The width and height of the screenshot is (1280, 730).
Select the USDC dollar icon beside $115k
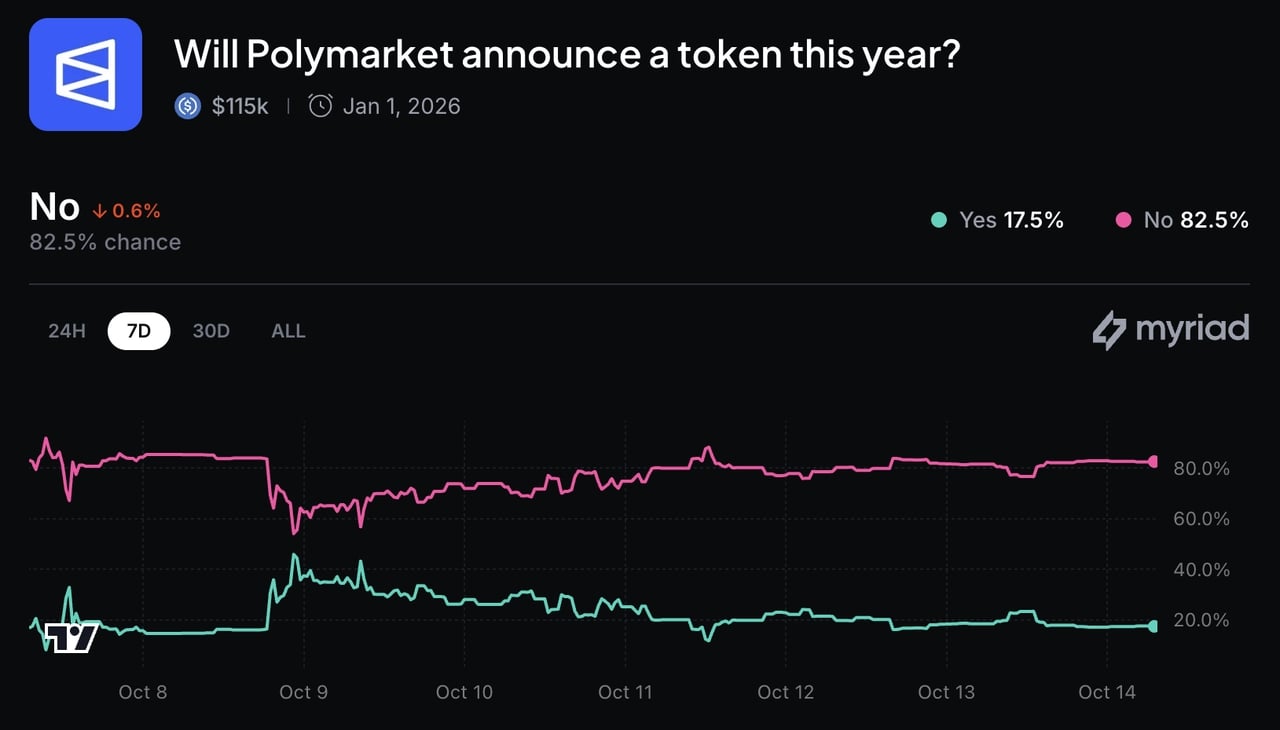click(186, 105)
